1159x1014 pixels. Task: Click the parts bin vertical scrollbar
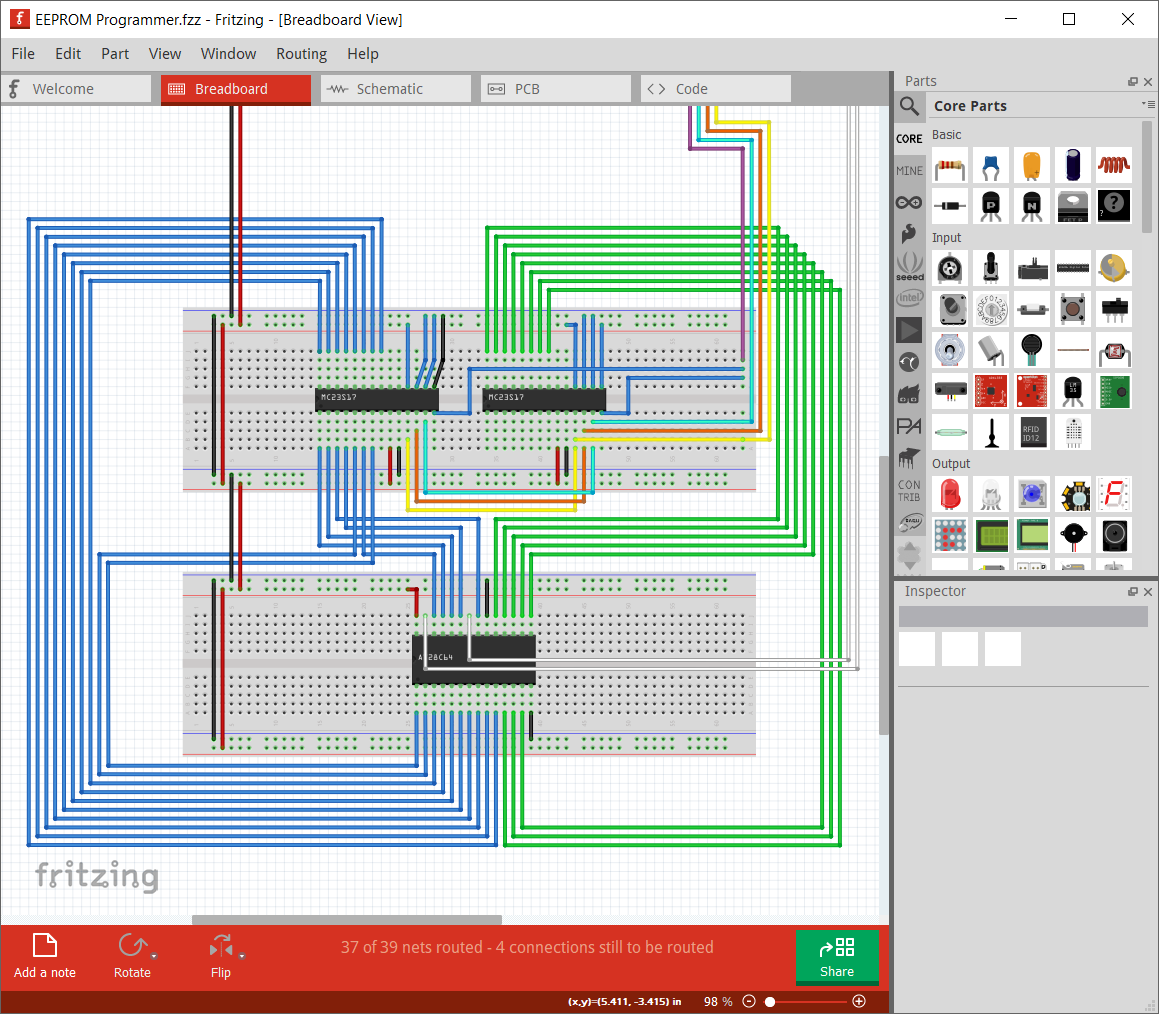point(1147,177)
